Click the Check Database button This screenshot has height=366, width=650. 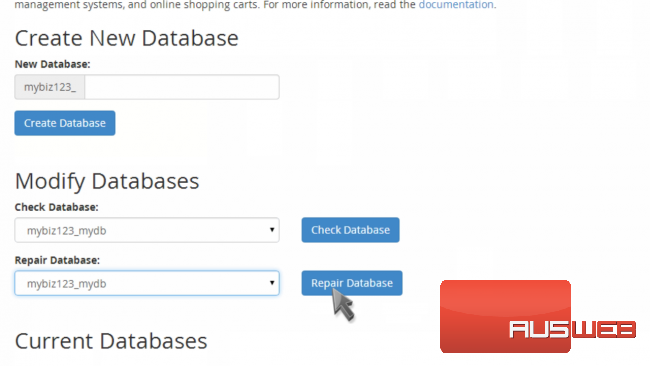click(350, 230)
